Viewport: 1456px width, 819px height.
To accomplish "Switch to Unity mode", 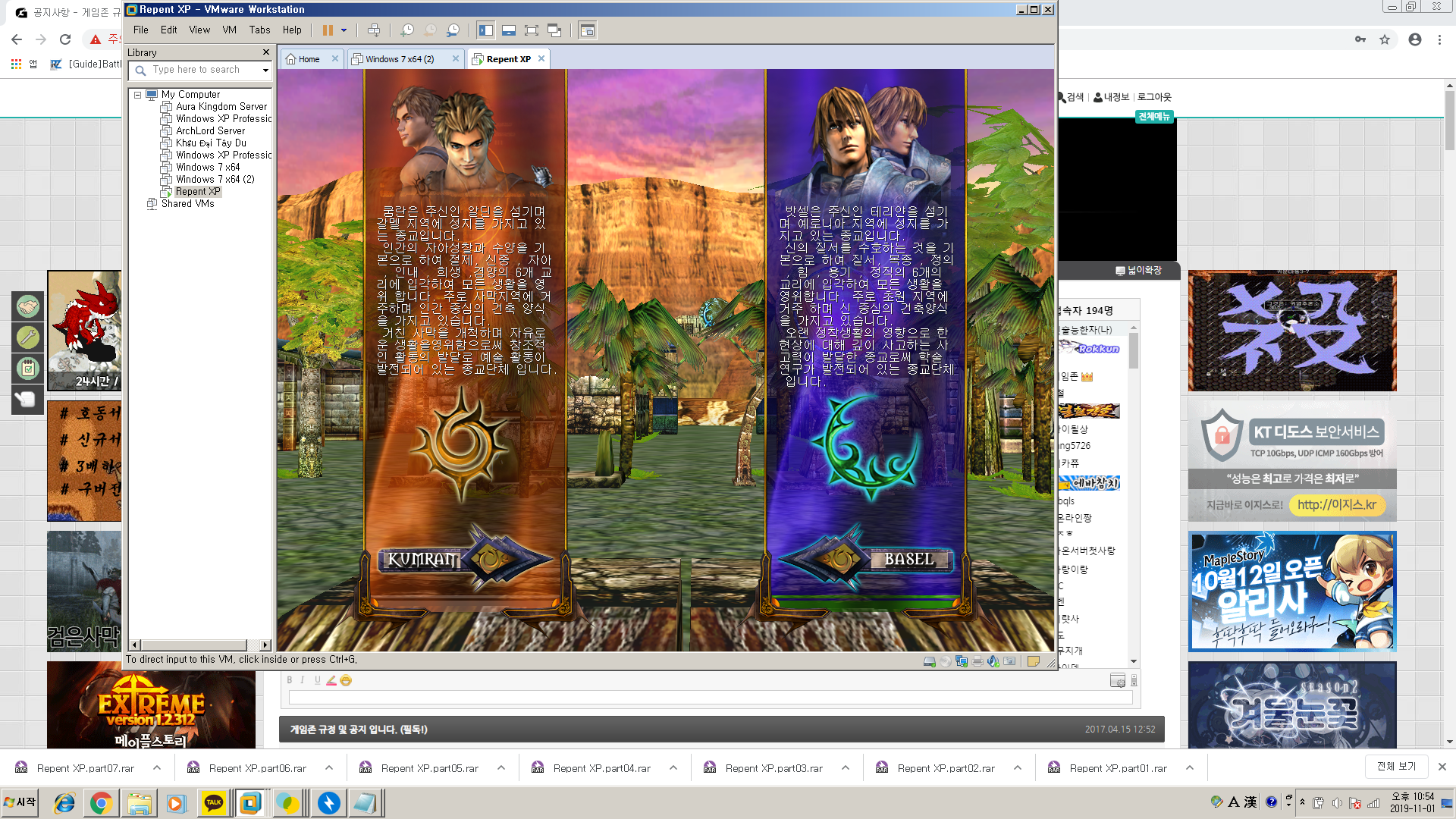I will (x=554, y=30).
